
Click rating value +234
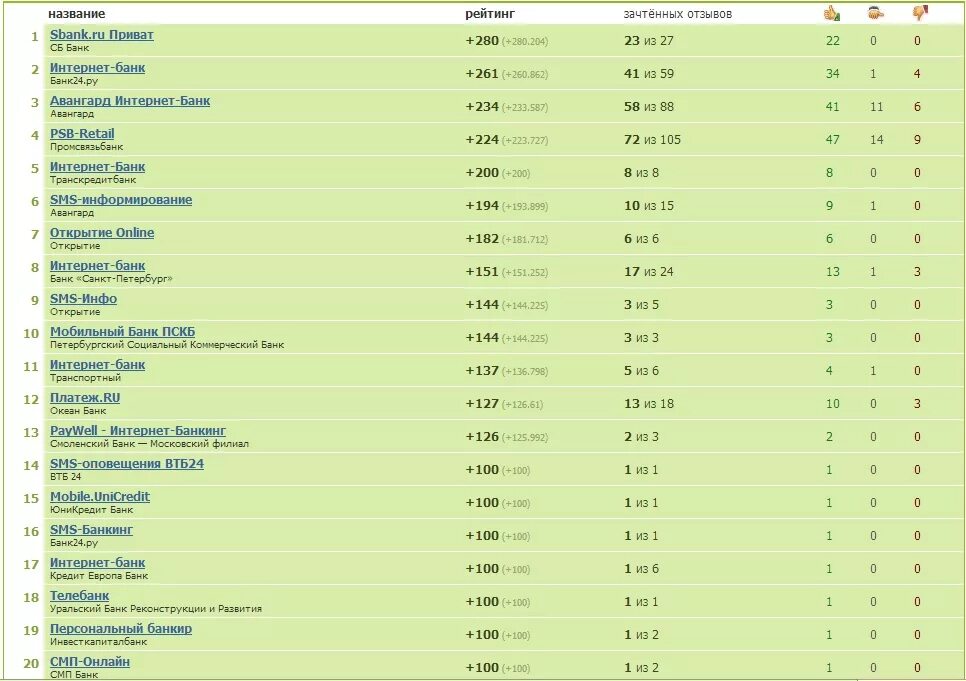coord(482,107)
